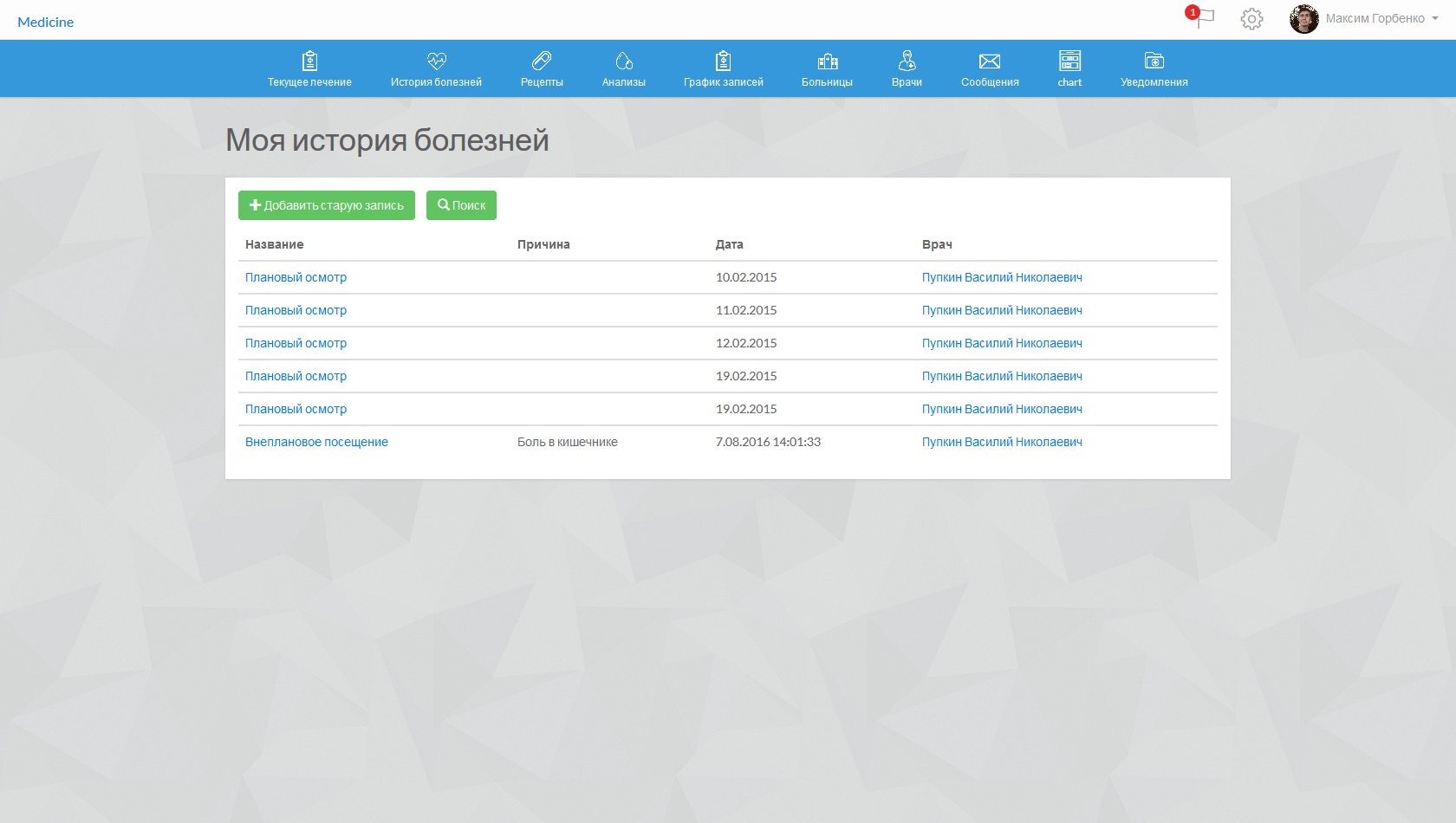Open doctor link in the 12.02.2015 row

[x=1002, y=343]
